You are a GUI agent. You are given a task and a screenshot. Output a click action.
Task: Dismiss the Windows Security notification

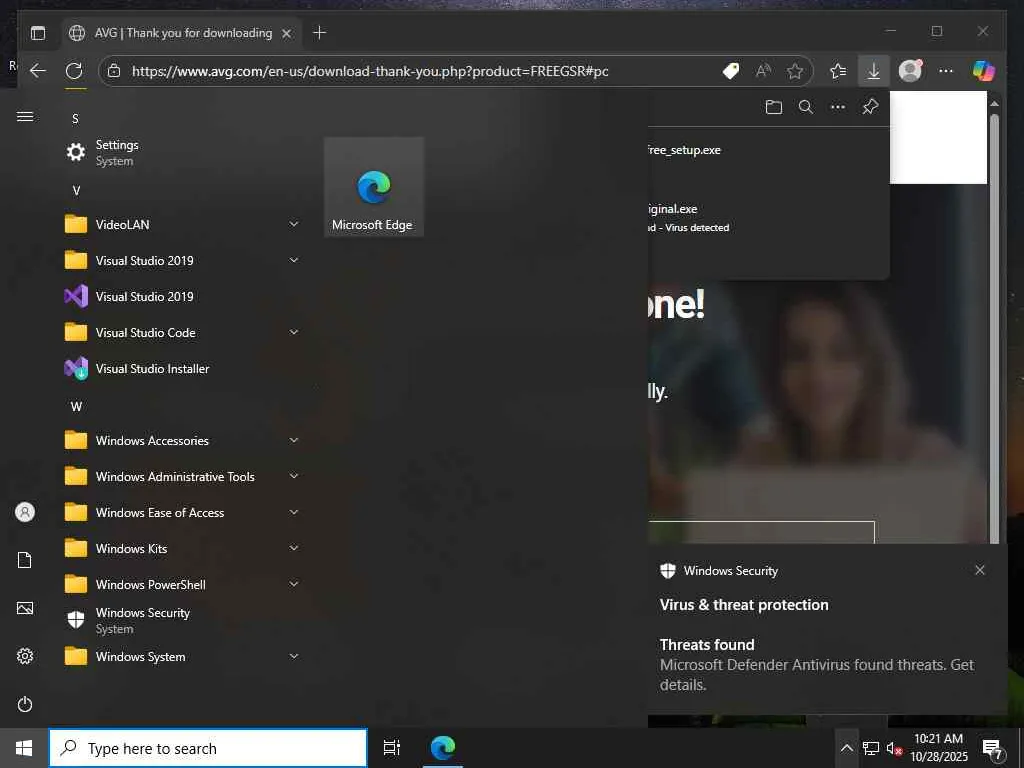coord(980,570)
